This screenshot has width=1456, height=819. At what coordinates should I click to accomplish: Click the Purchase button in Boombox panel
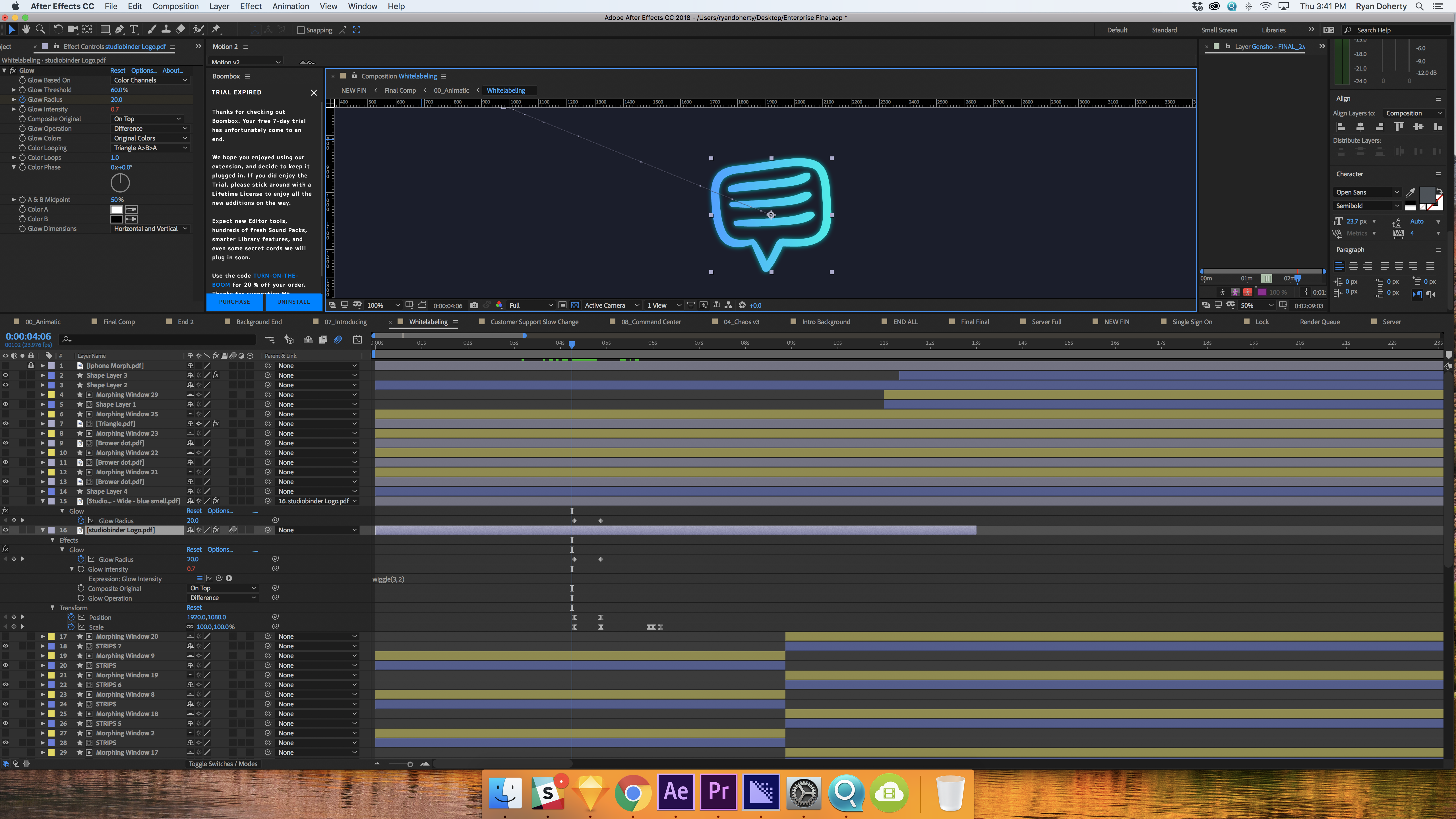(234, 302)
